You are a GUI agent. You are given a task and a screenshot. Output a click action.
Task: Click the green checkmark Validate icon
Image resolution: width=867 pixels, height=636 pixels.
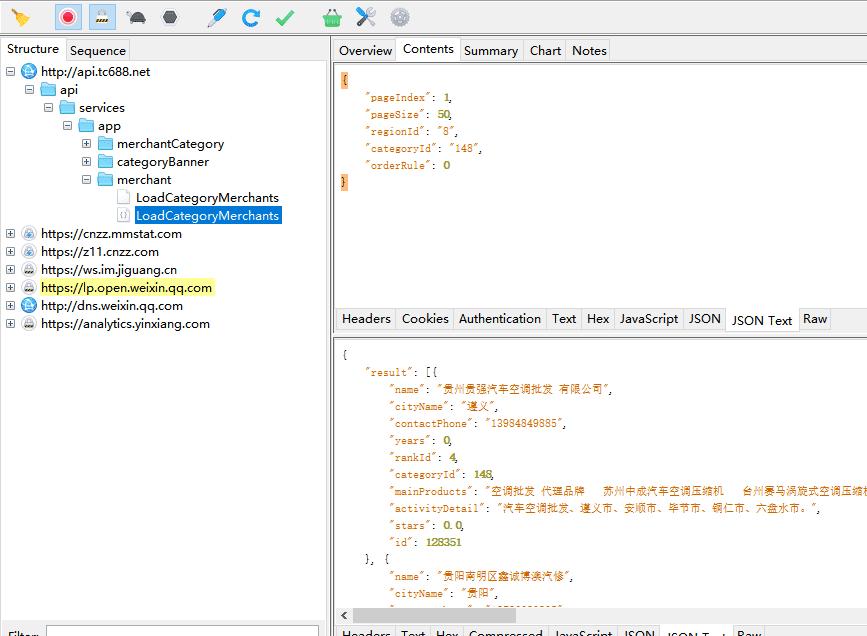(x=285, y=17)
